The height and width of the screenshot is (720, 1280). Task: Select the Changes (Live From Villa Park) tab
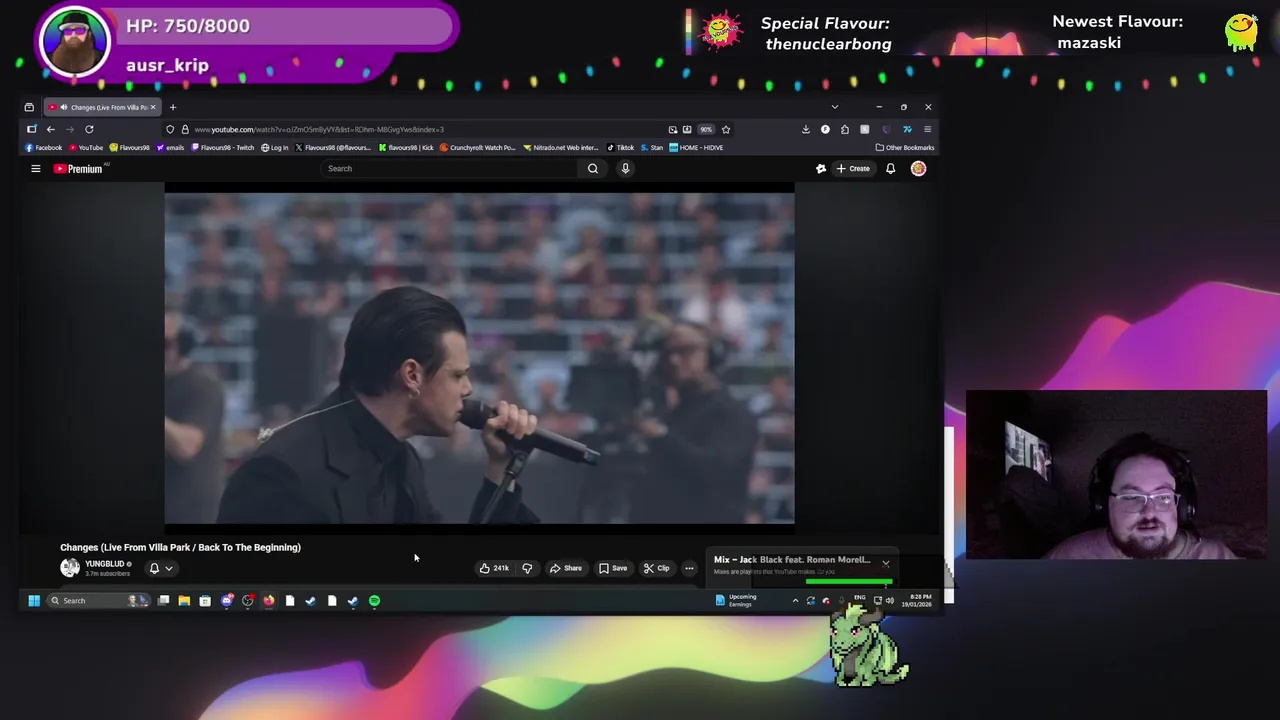pos(102,107)
